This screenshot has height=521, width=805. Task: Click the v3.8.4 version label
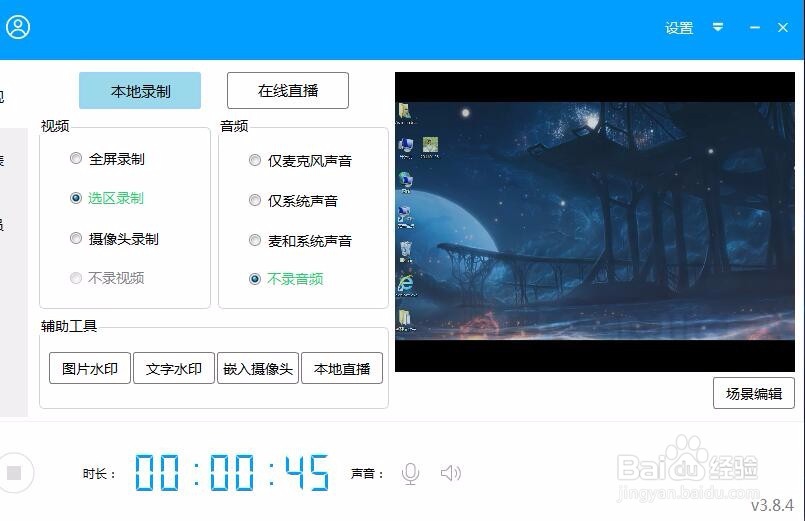[772, 506]
